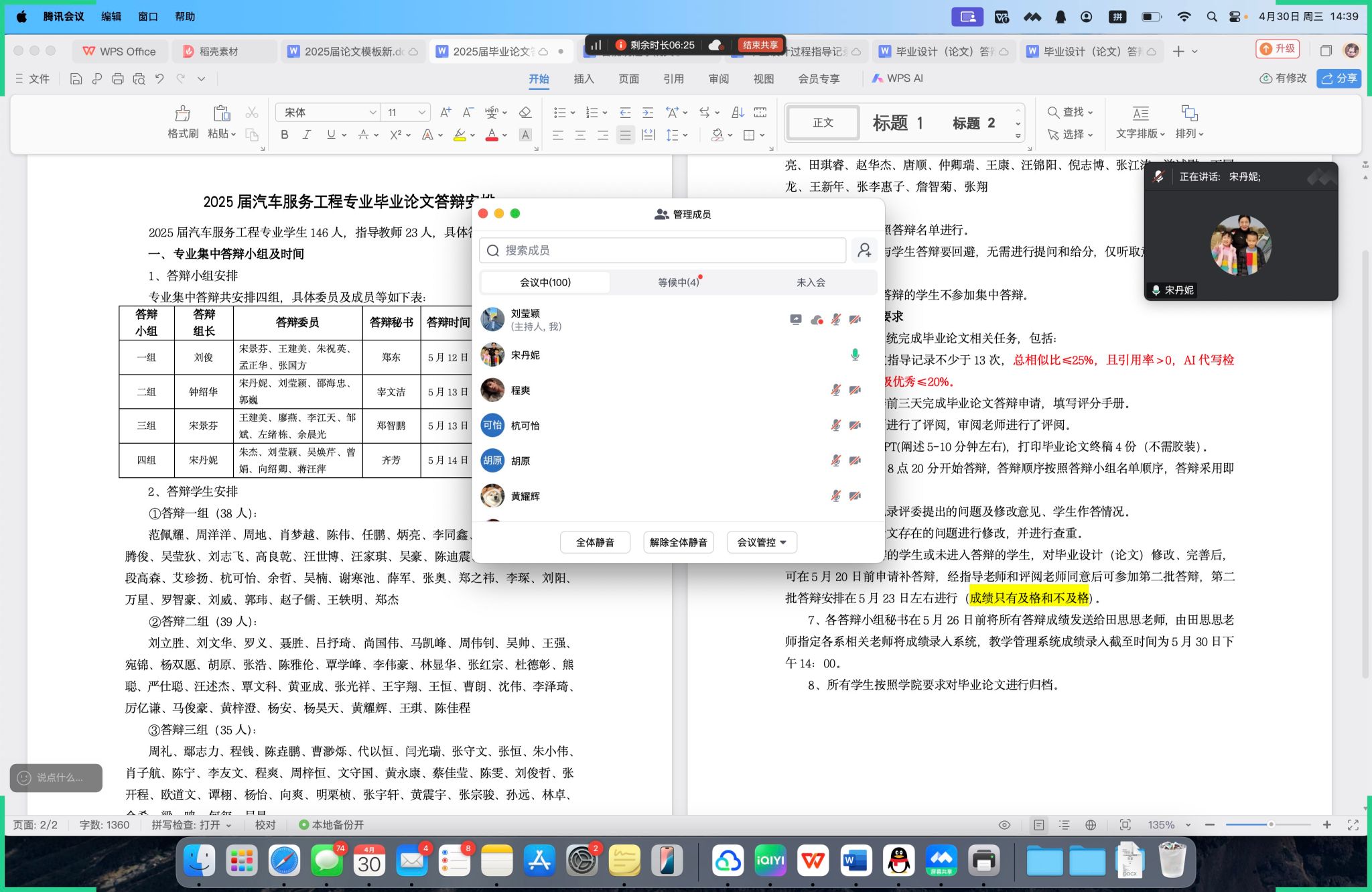1372x892 pixels.
Task: Click the invite member icon beside search
Action: [864, 251]
